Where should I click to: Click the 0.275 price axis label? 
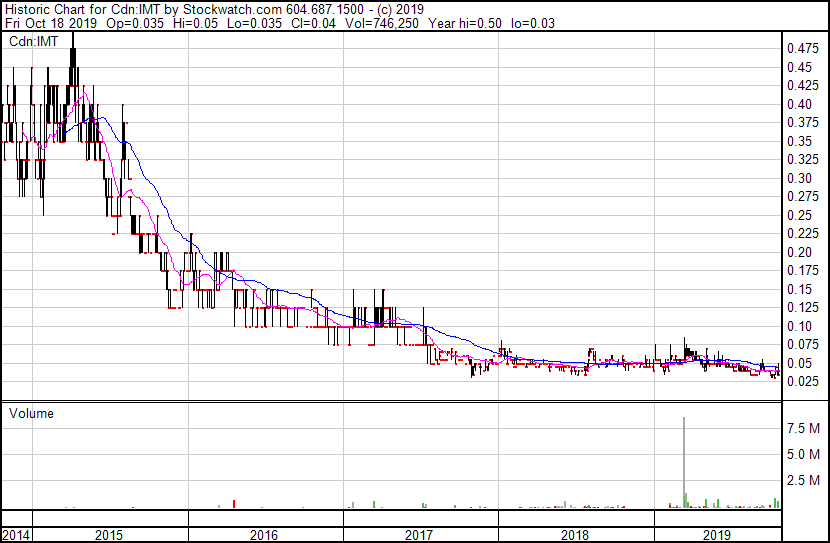pos(803,196)
